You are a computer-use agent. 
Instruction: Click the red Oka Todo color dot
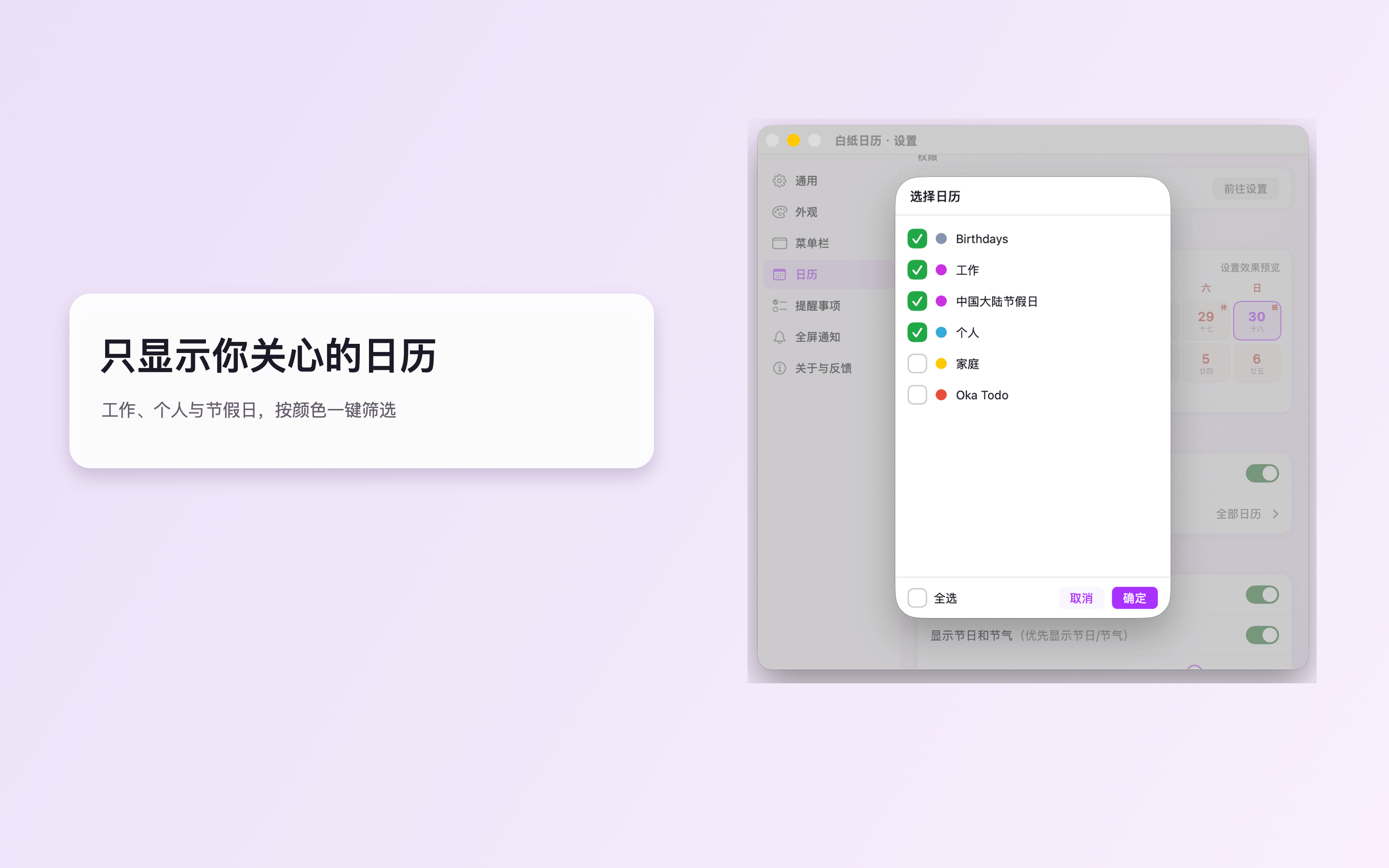click(x=941, y=395)
